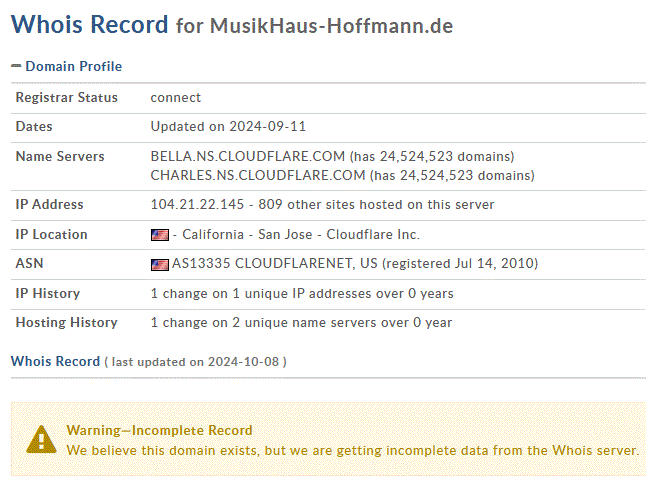
Task: Click the warning triangle icon
Action: [41, 440]
